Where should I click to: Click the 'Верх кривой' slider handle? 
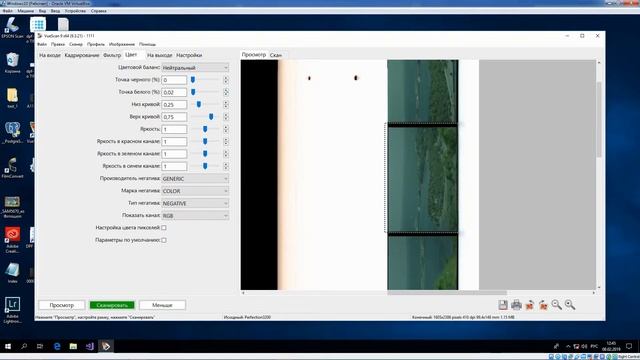coord(211,117)
